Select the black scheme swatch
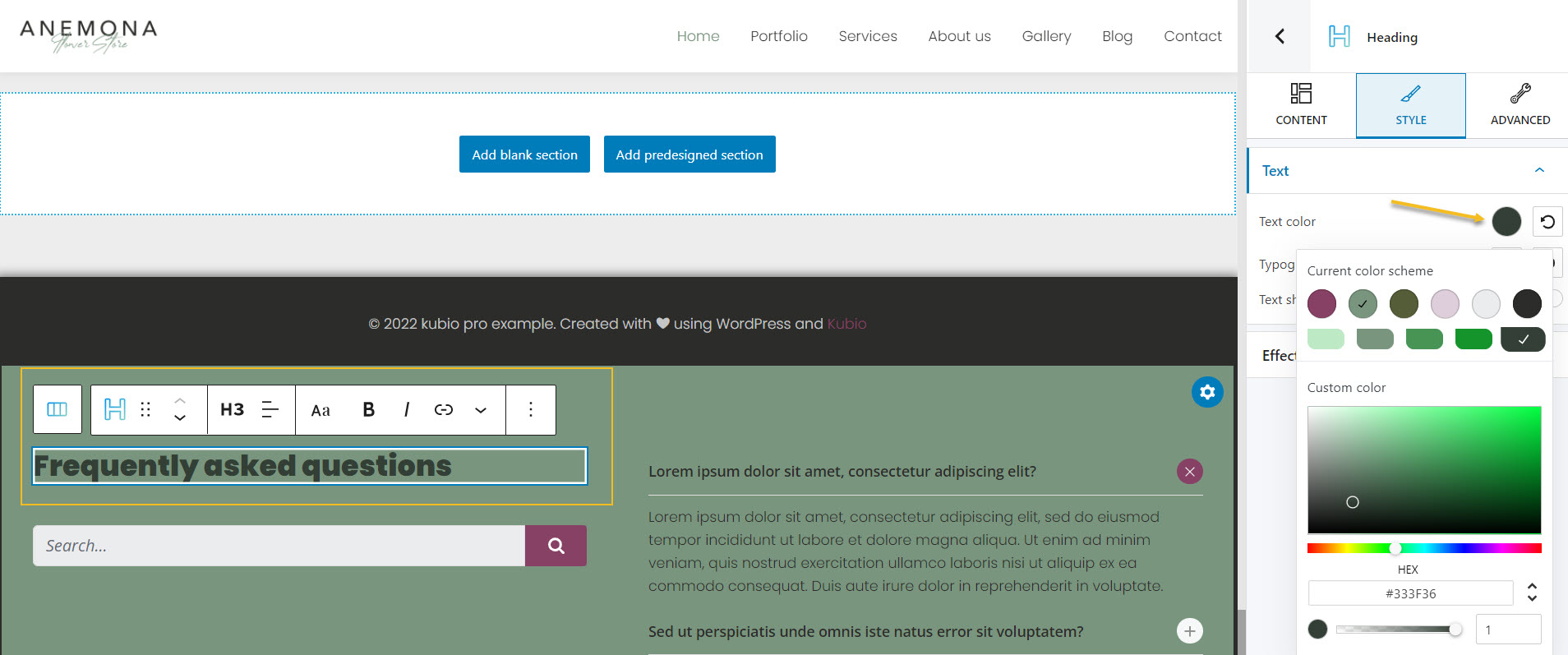 (x=1527, y=303)
